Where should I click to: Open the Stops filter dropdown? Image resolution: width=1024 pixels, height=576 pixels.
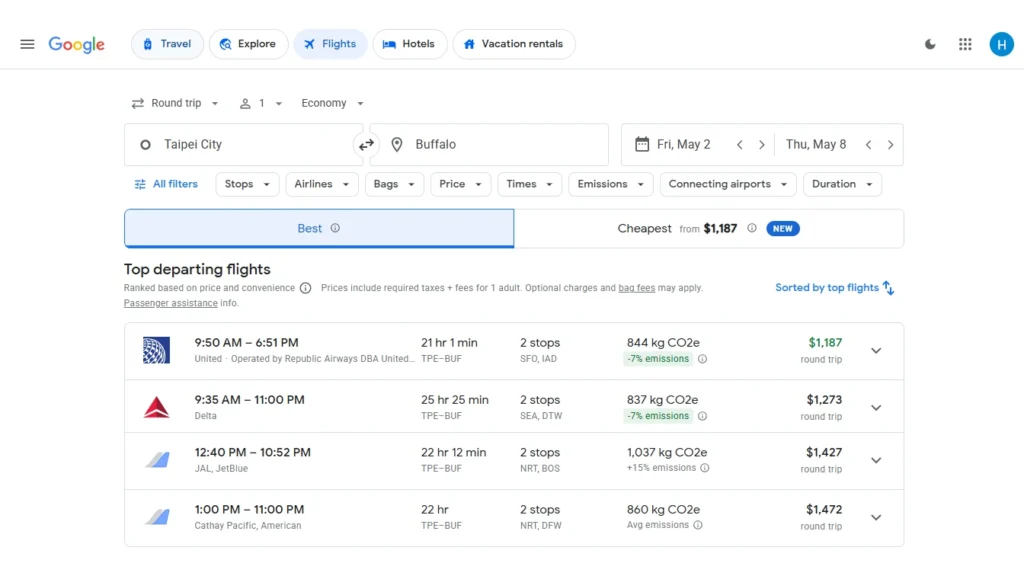tap(247, 184)
